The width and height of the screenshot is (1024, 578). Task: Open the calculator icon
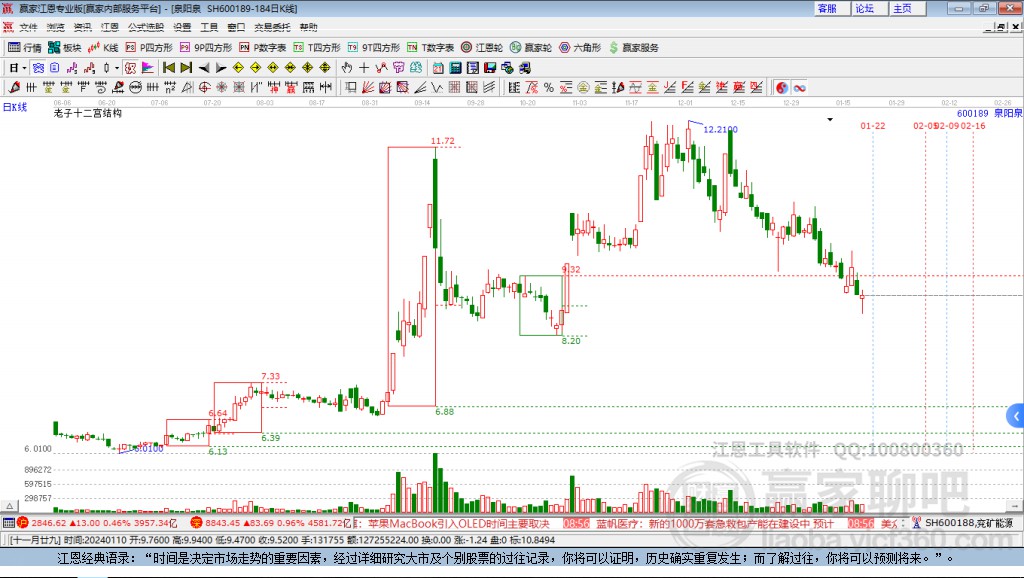coord(455,67)
